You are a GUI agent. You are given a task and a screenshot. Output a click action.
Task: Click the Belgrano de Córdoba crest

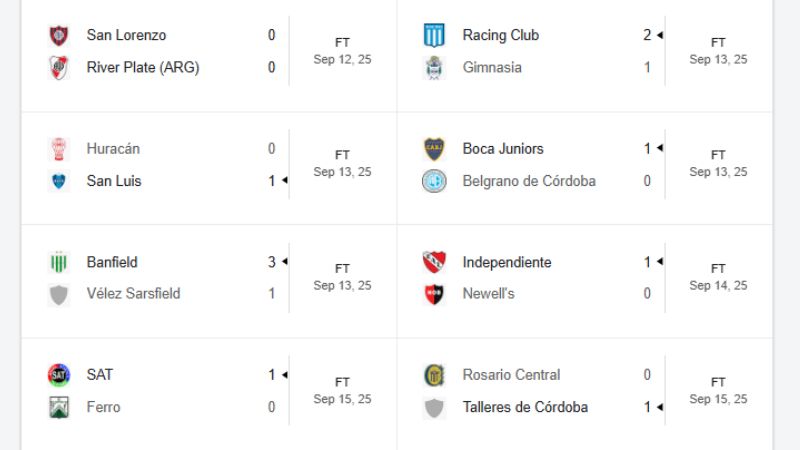tap(434, 181)
